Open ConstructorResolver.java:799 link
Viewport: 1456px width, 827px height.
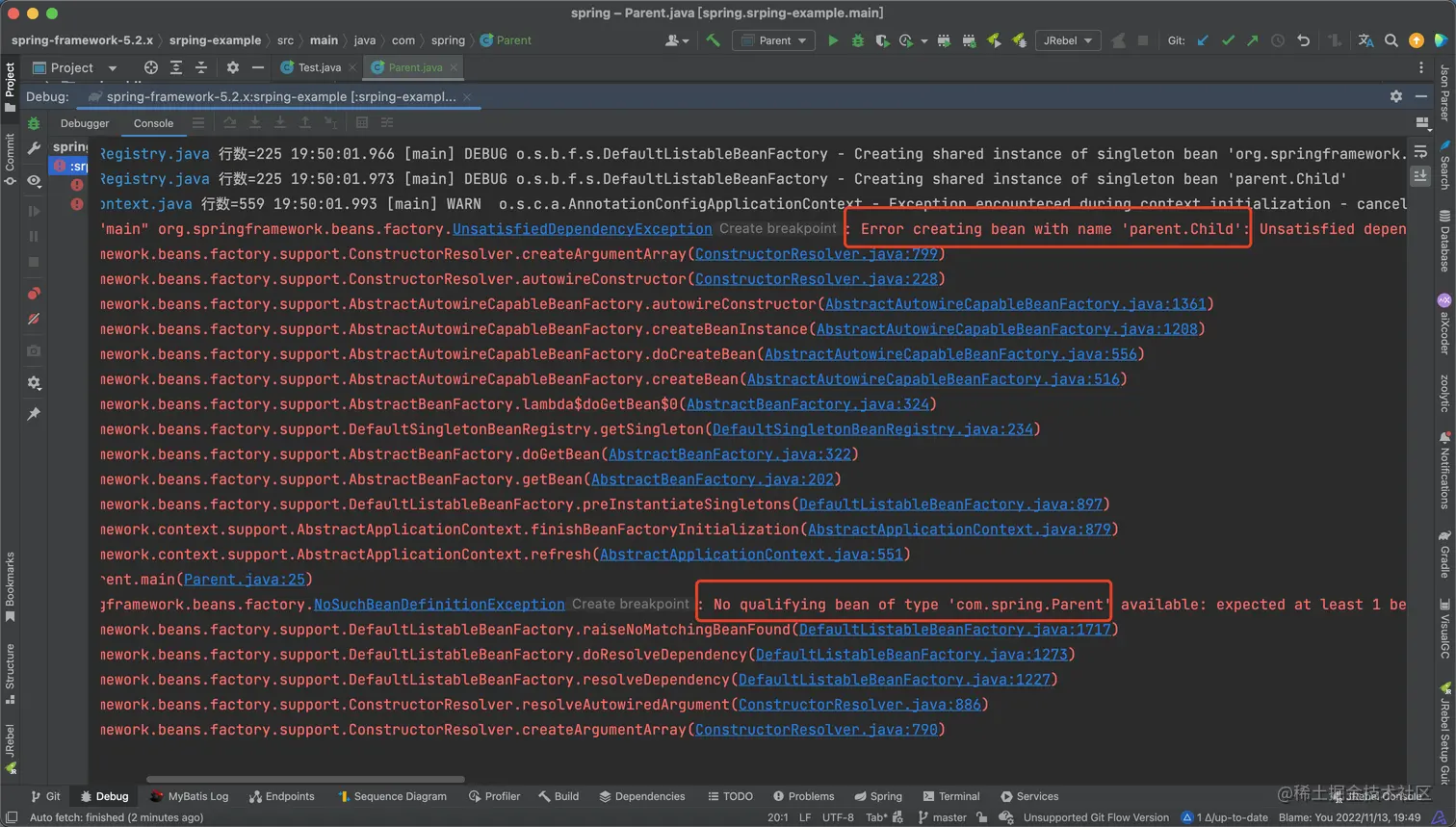(816, 254)
